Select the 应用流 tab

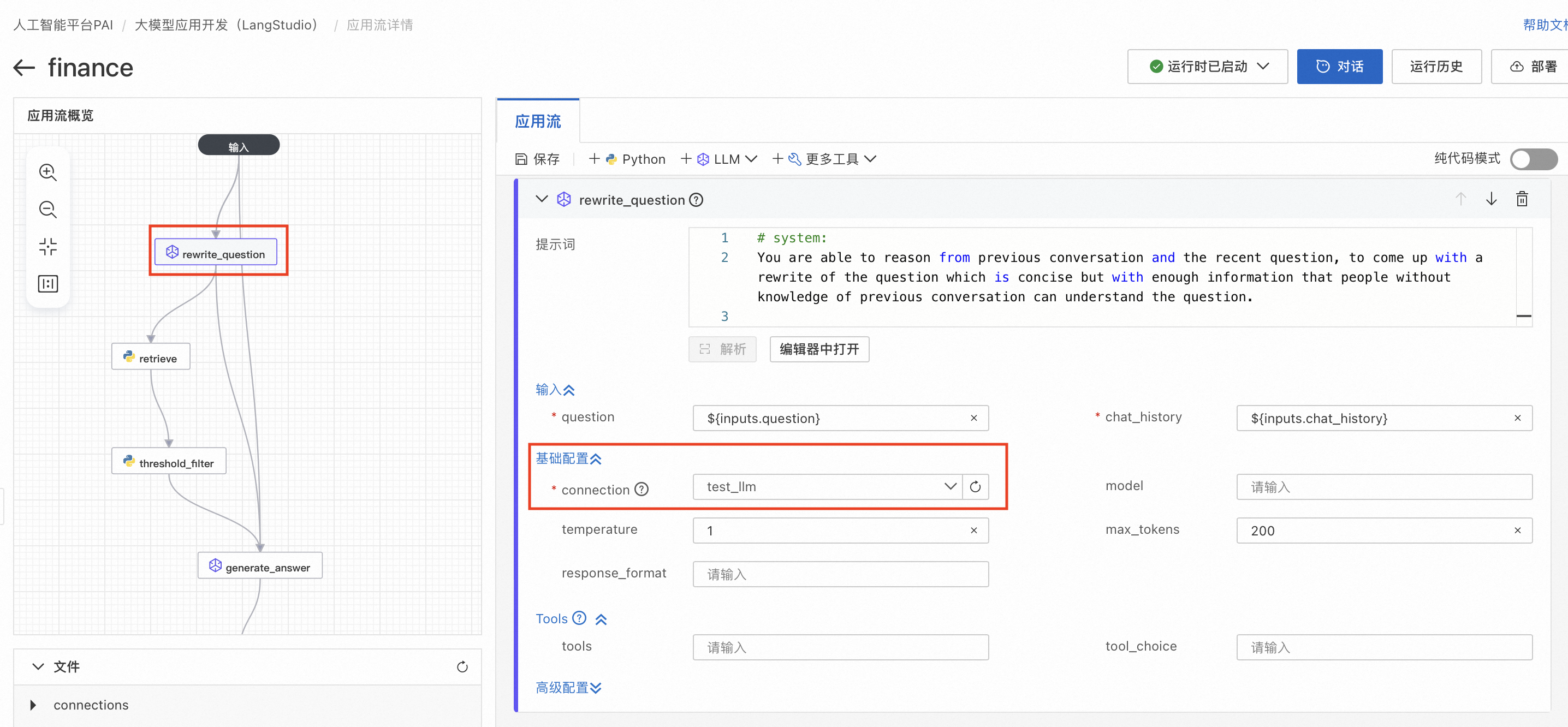tap(537, 122)
